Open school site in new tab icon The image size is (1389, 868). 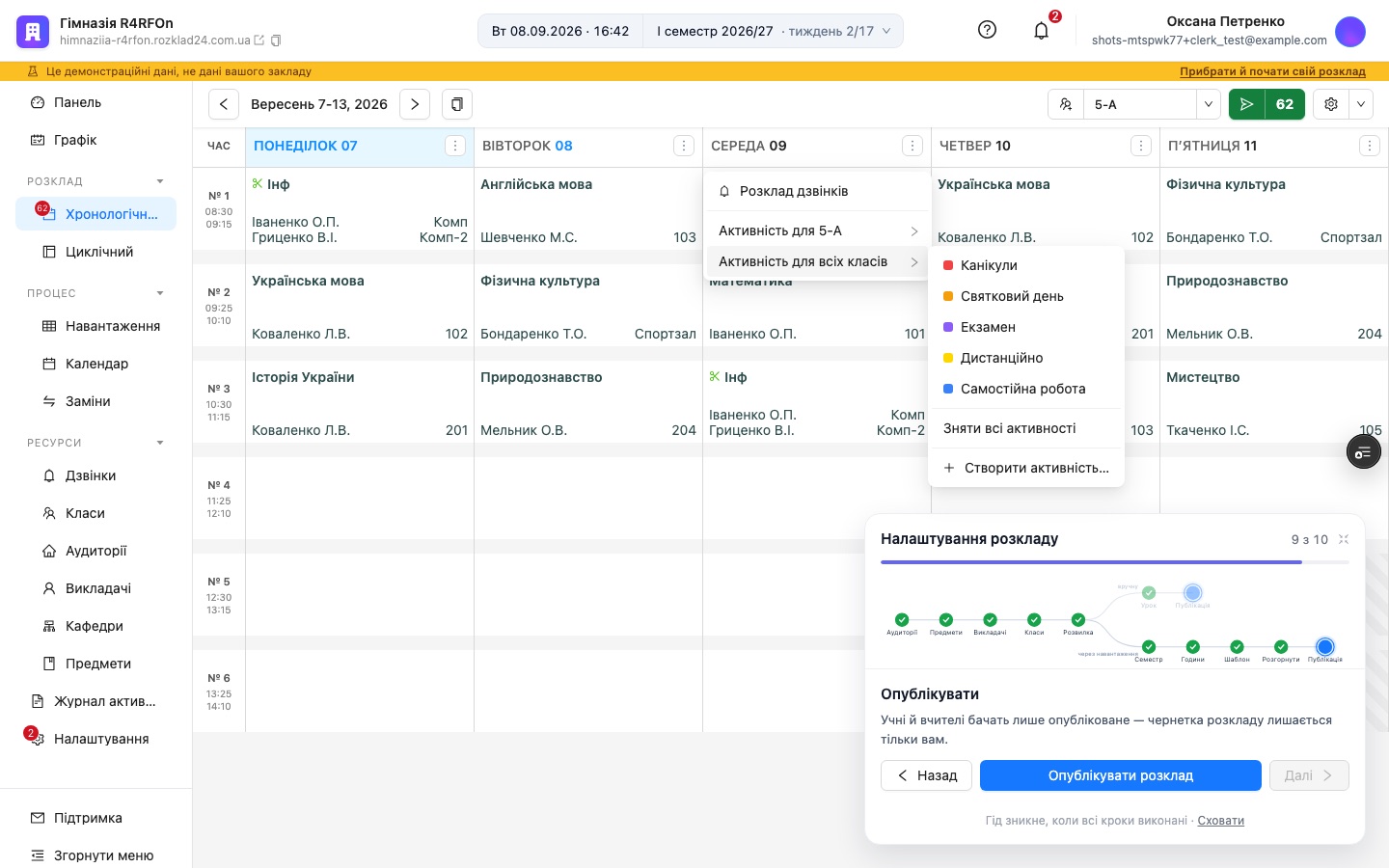259,41
